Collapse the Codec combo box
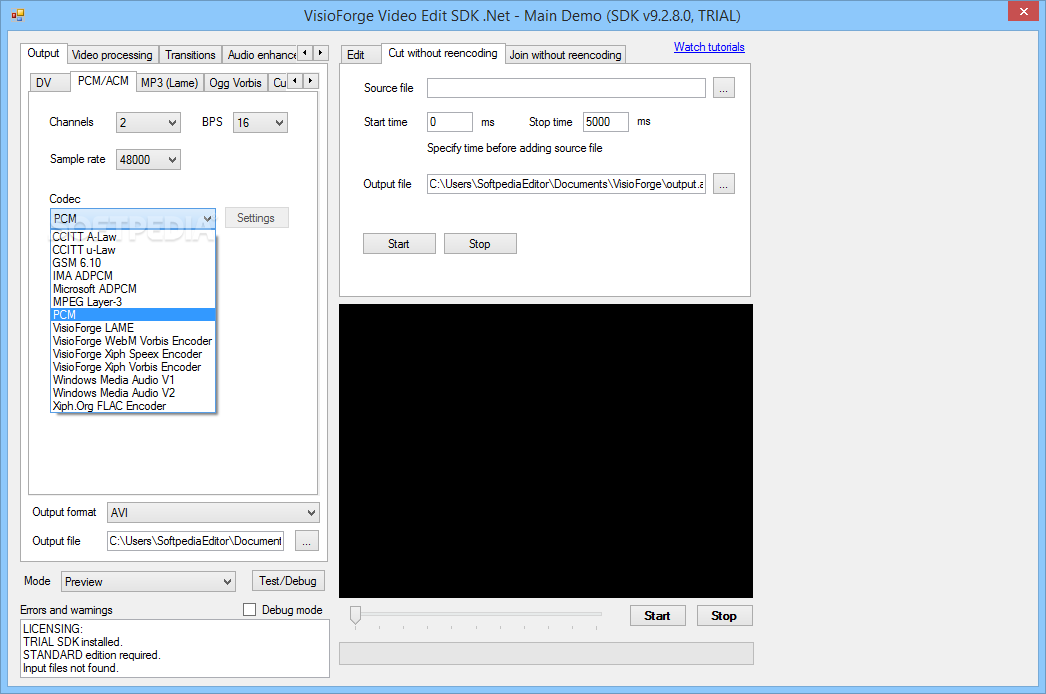 click(x=133, y=218)
